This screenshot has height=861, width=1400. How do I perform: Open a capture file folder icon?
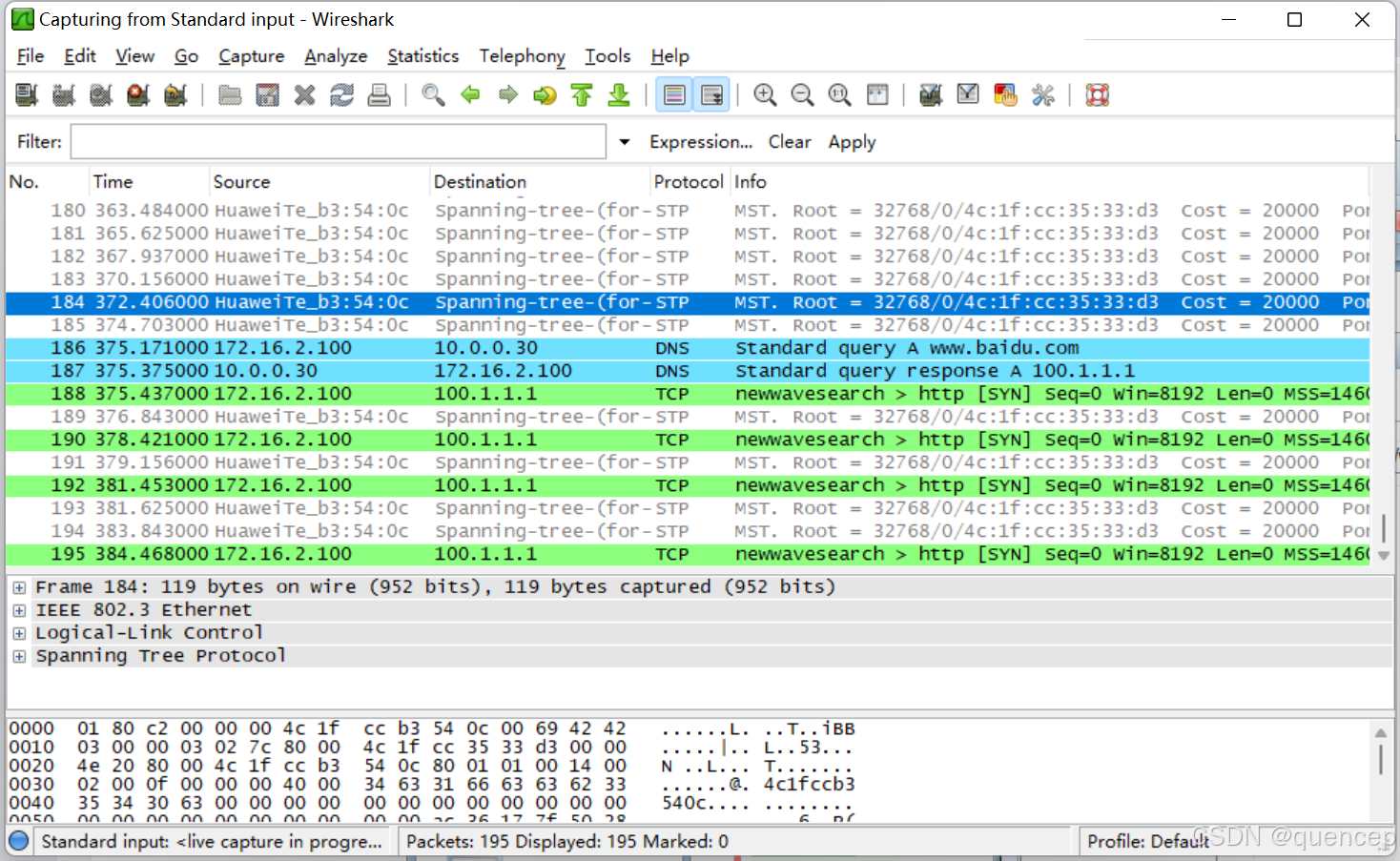click(230, 94)
